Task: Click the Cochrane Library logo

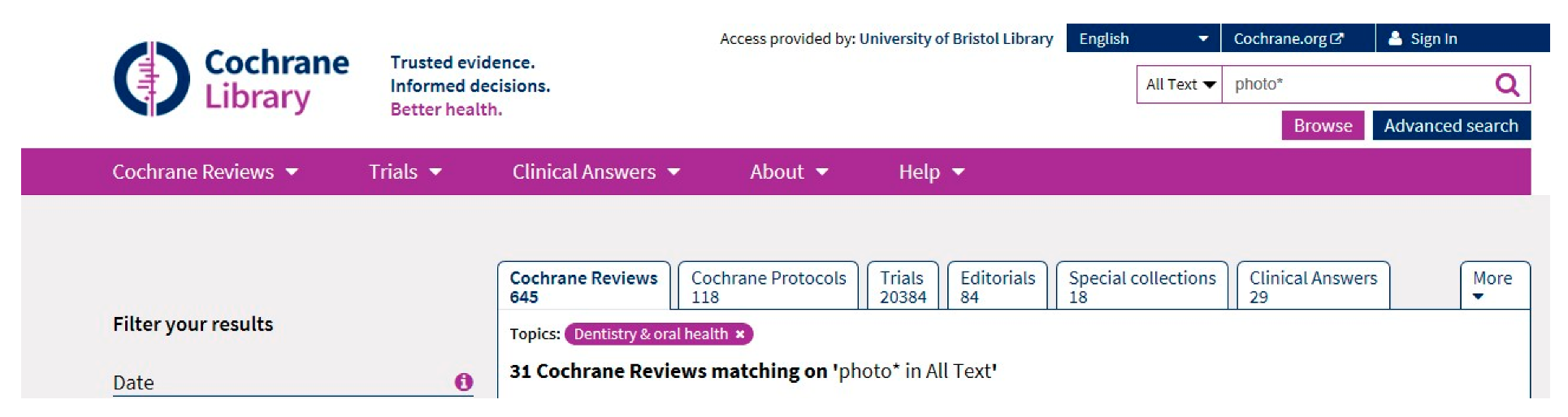Action: 232,80
